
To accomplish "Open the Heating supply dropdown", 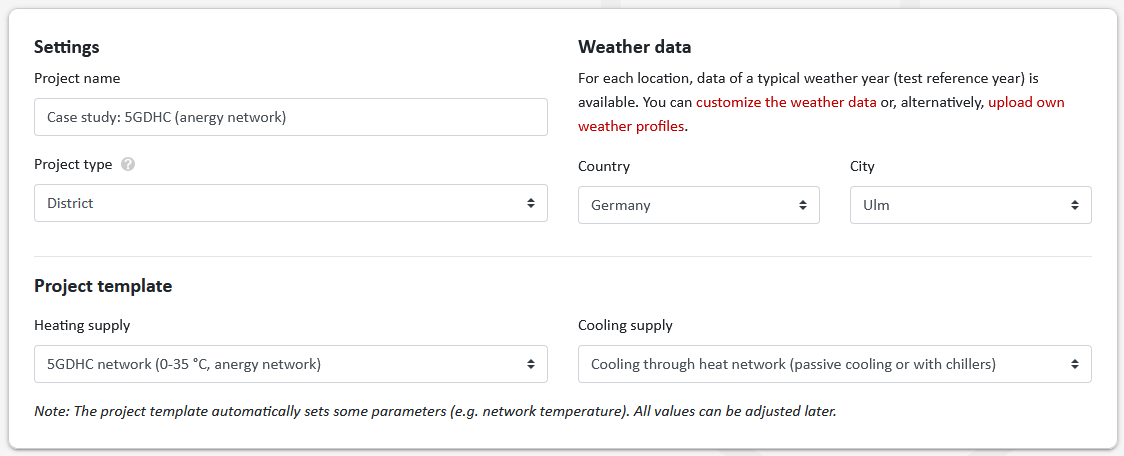I will [291, 364].
